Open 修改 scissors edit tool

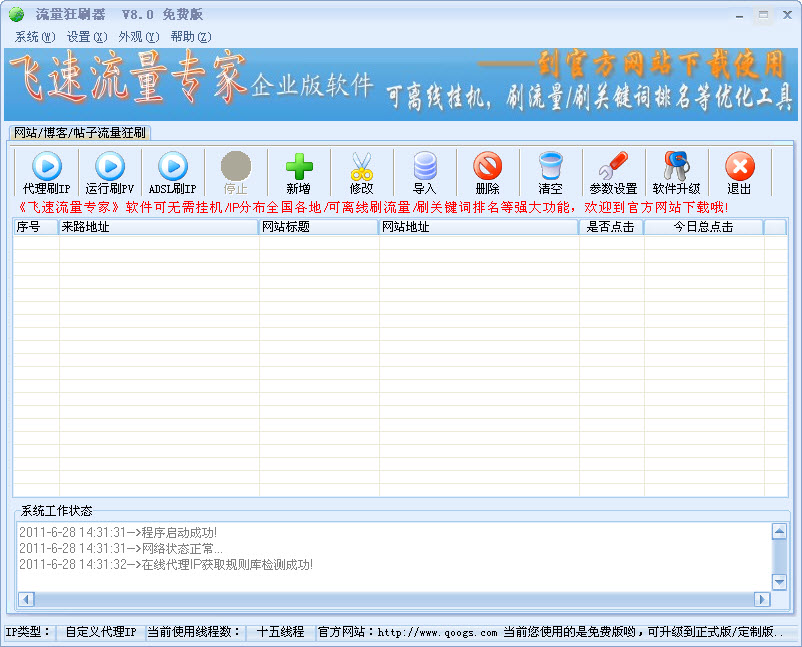(362, 173)
